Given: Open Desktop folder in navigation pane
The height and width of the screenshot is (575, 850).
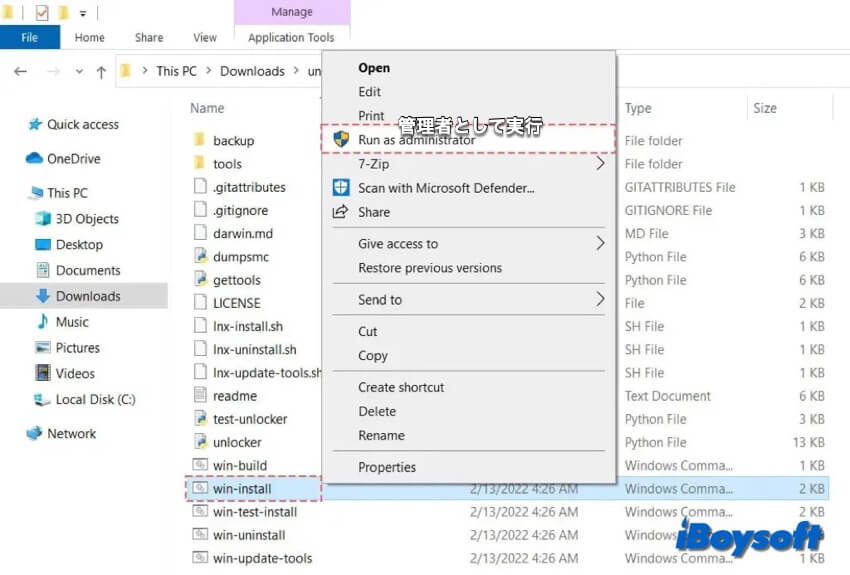Looking at the screenshot, I should pos(79,244).
